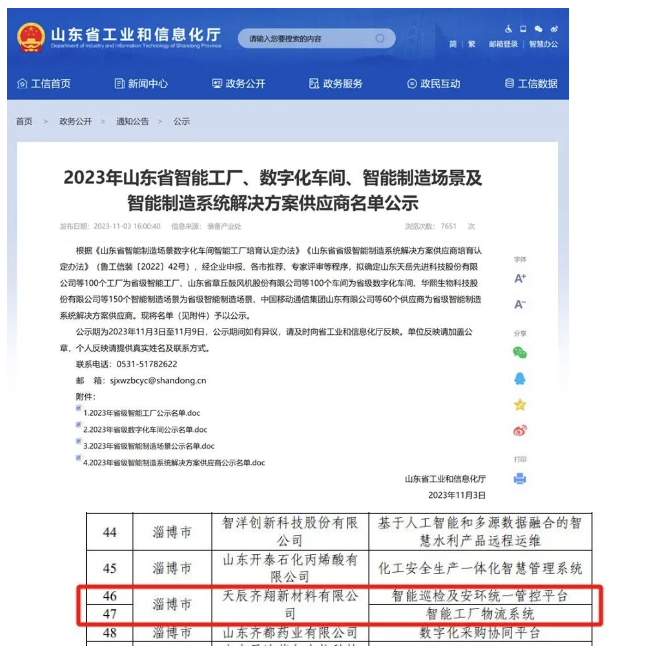Click 数字化采购协同平台 cell
672x655 pixels.
(x=480, y=633)
